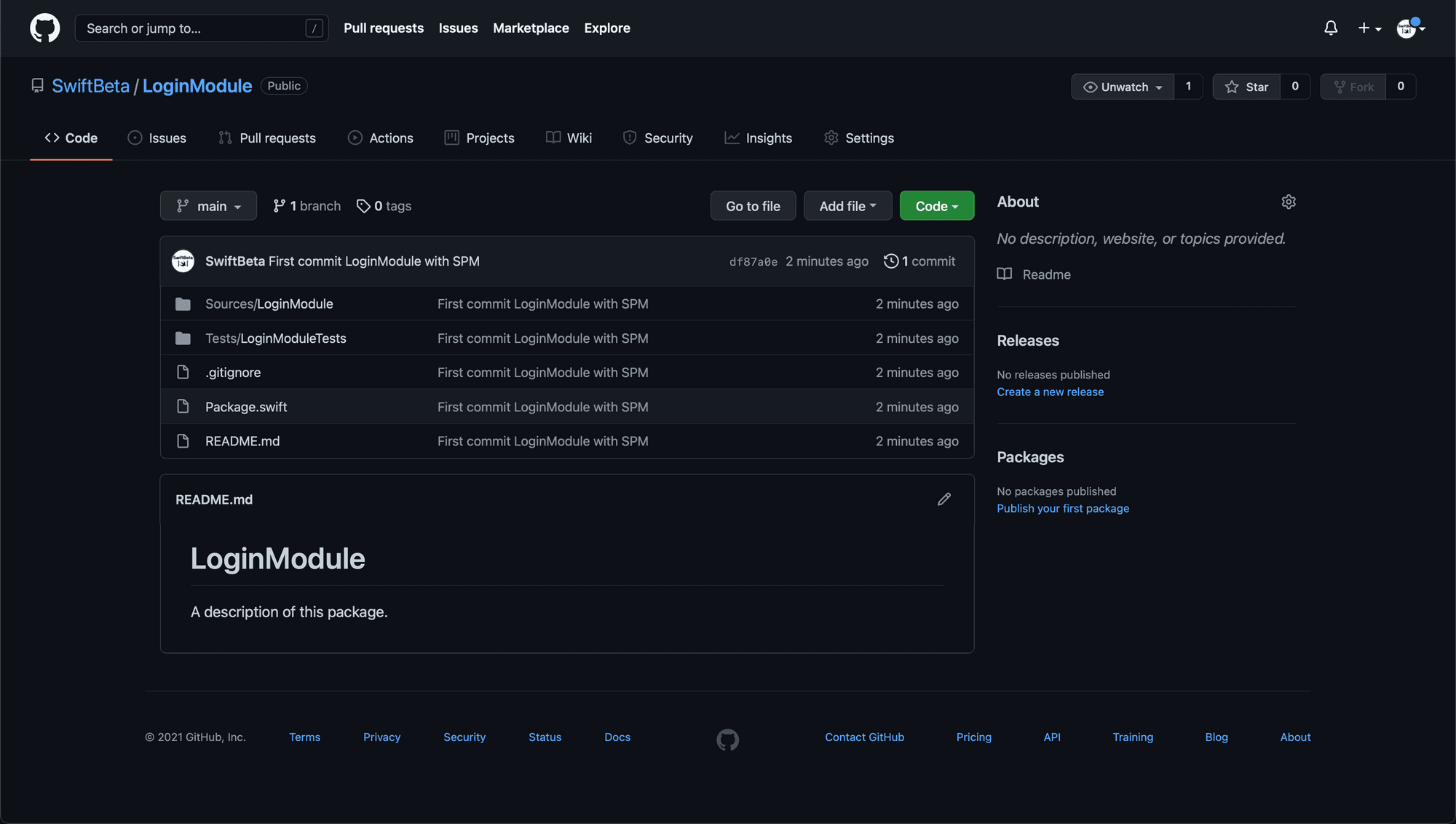View the forks count next to Fork

(1401, 87)
